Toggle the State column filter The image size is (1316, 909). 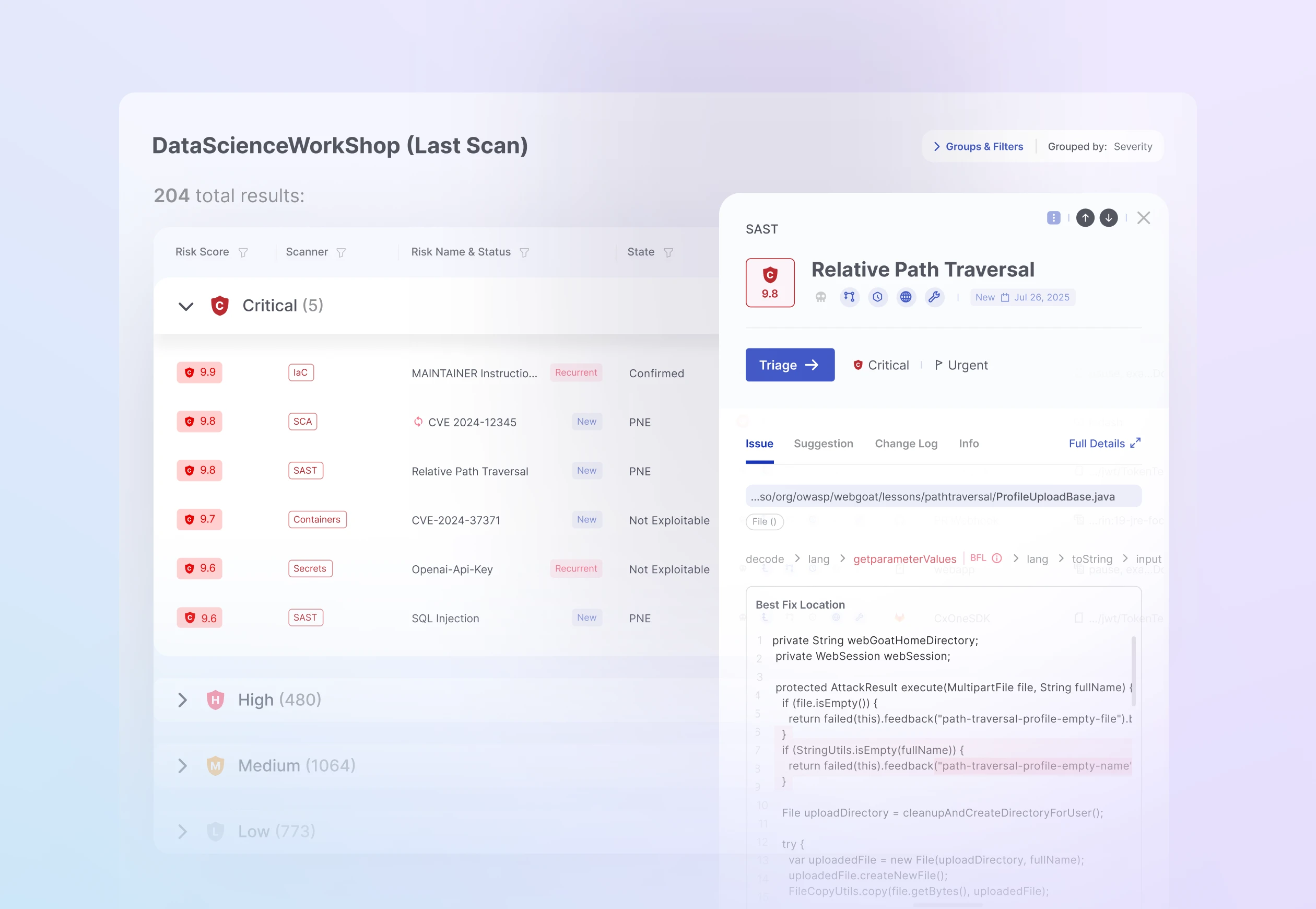tap(668, 252)
